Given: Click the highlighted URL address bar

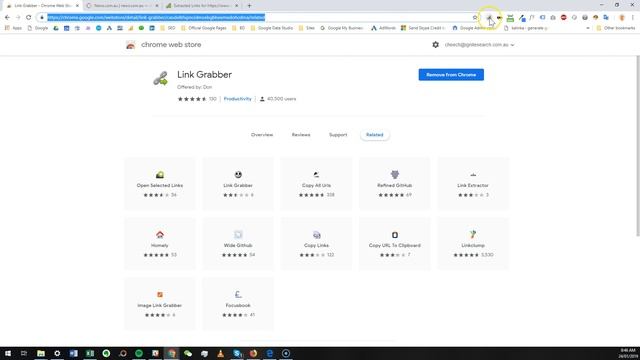Looking at the screenshot, I should pos(156,18).
